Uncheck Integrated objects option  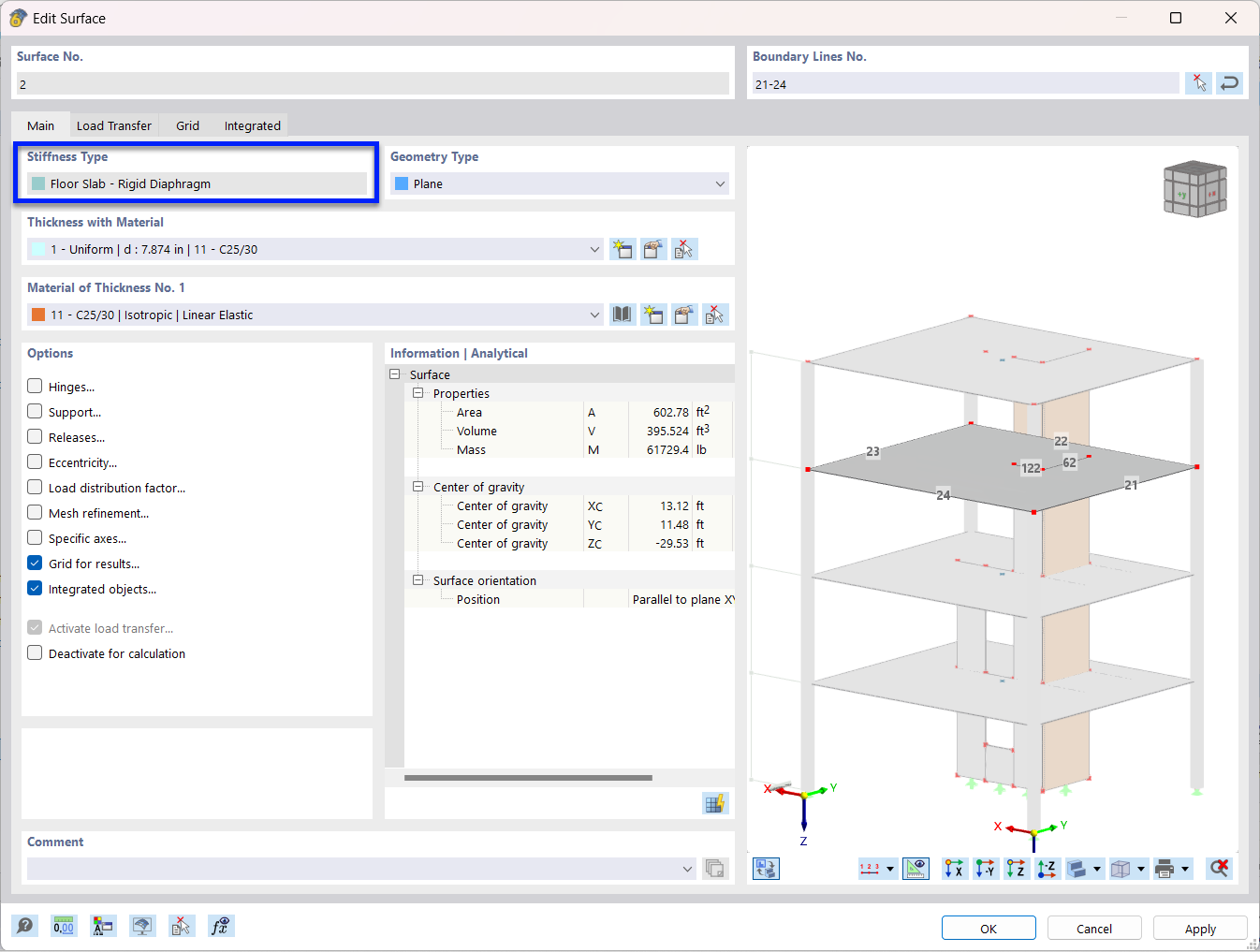(x=35, y=588)
